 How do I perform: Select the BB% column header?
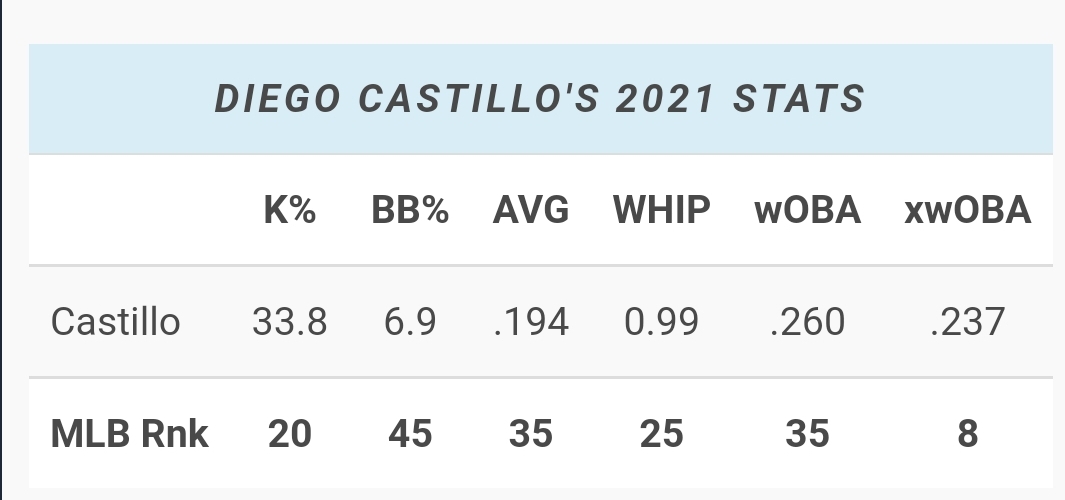pyautogui.click(x=410, y=210)
